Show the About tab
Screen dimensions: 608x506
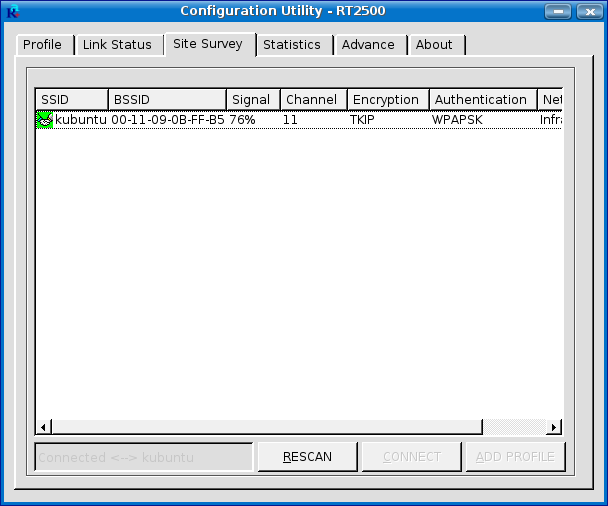coord(434,45)
